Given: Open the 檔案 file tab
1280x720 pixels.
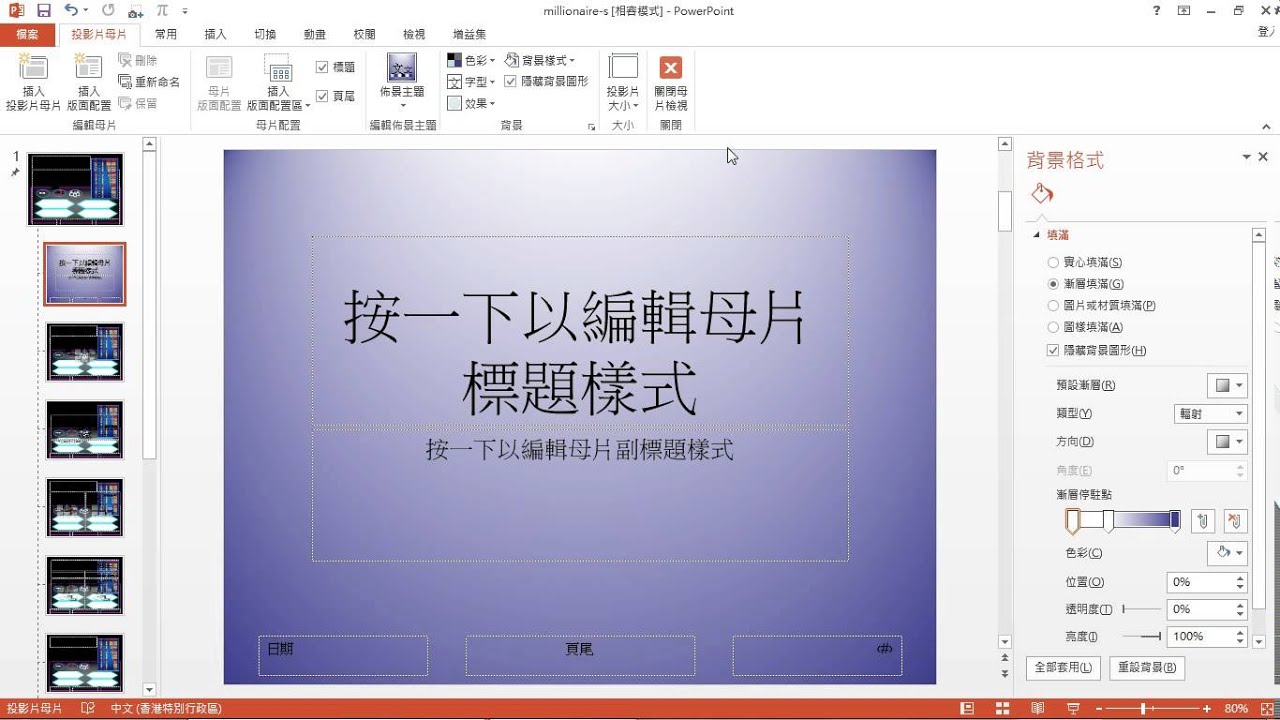Looking at the screenshot, I should click(28, 34).
